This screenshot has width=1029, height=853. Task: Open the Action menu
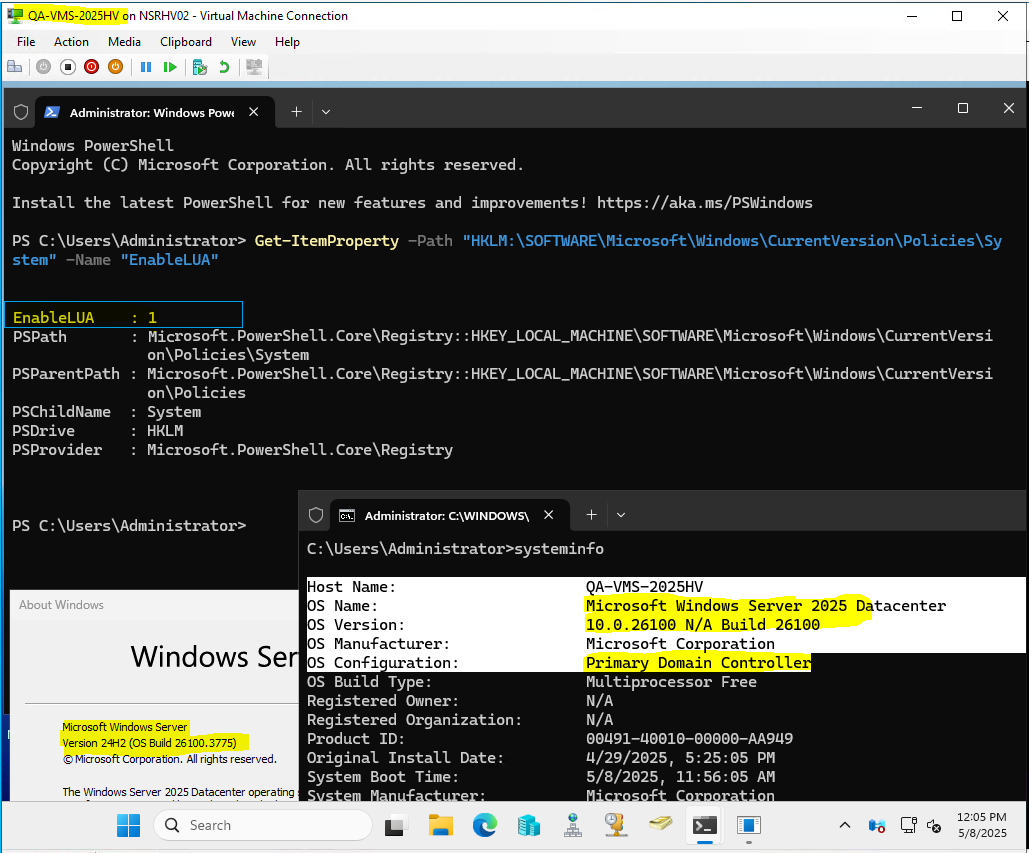72,42
